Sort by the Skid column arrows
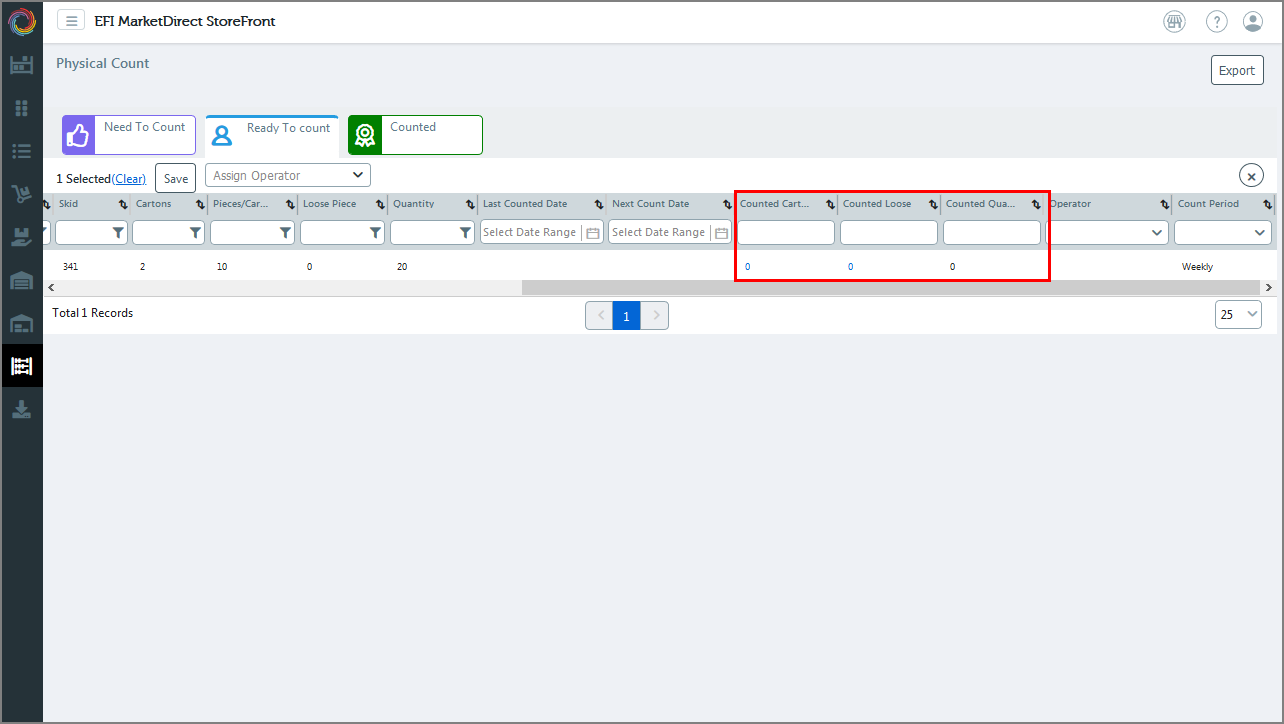The width and height of the screenshot is (1284, 724). pyautogui.click(x=123, y=204)
